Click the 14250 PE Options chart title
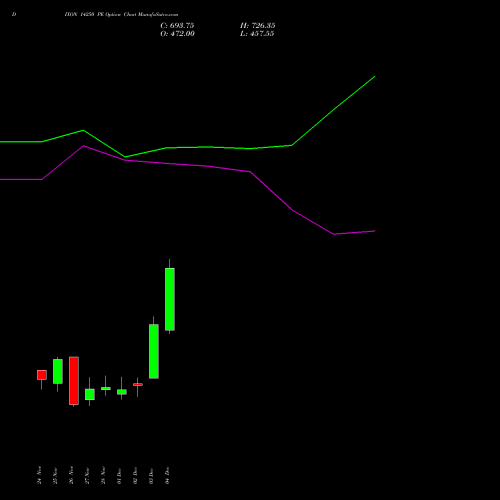Viewport: 500px width, 500px height. click(x=121, y=15)
